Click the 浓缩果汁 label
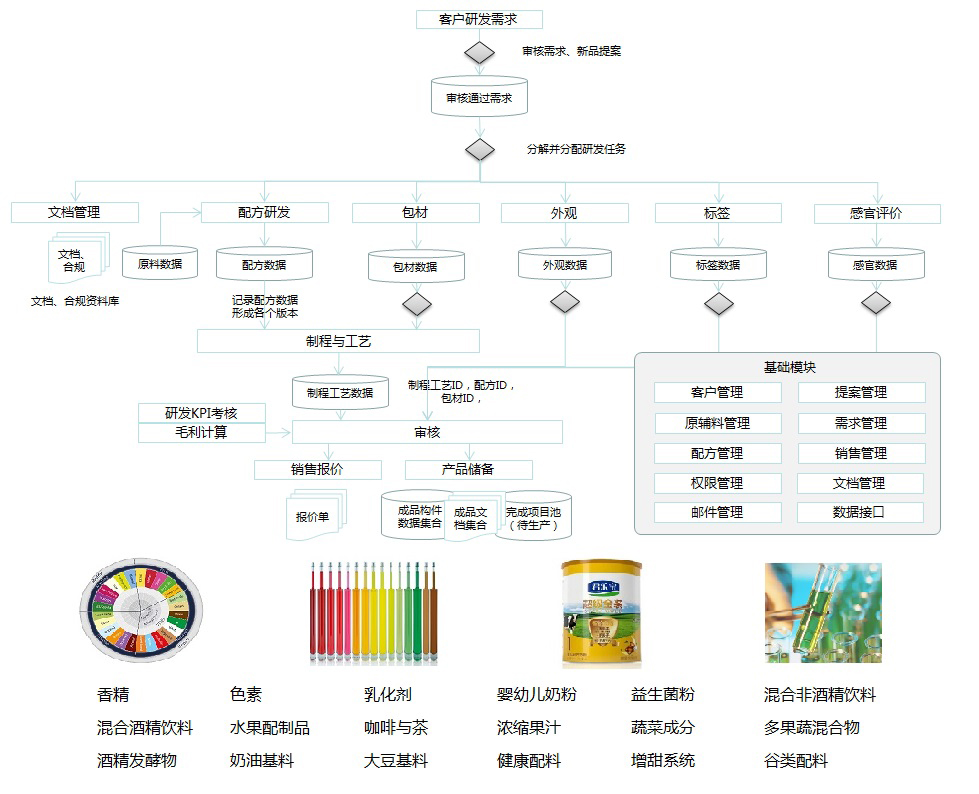979x794 pixels. (529, 727)
